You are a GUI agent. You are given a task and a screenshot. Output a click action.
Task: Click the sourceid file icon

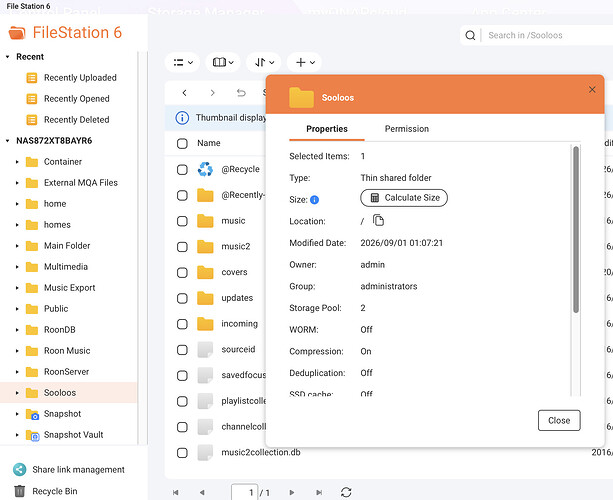[205, 349]
